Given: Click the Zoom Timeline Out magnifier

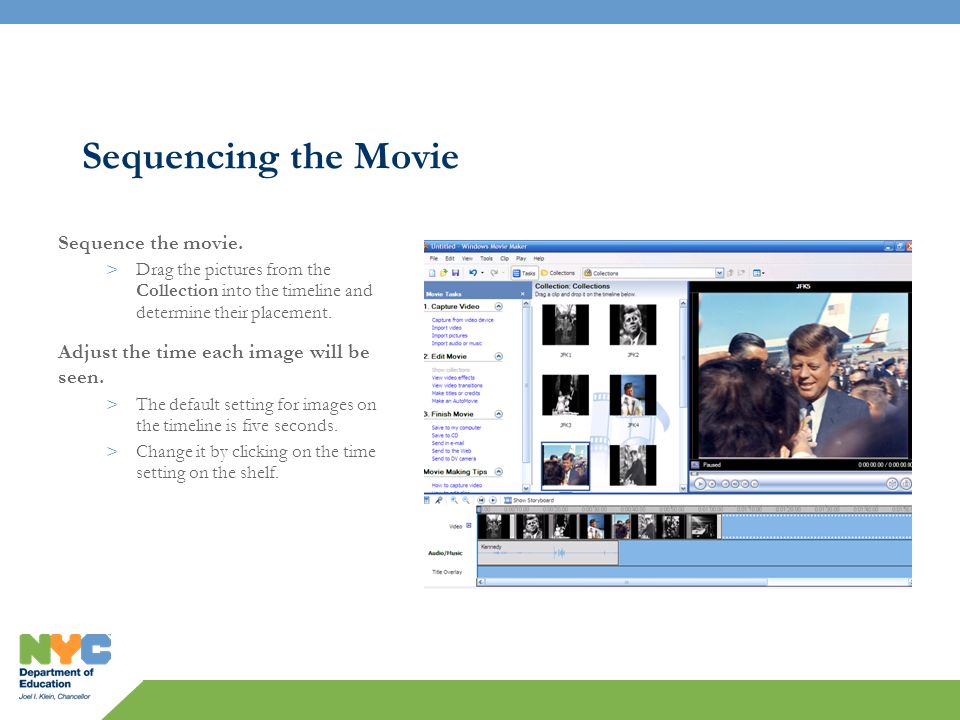Looking at the screenshot, I should point(466,500).
